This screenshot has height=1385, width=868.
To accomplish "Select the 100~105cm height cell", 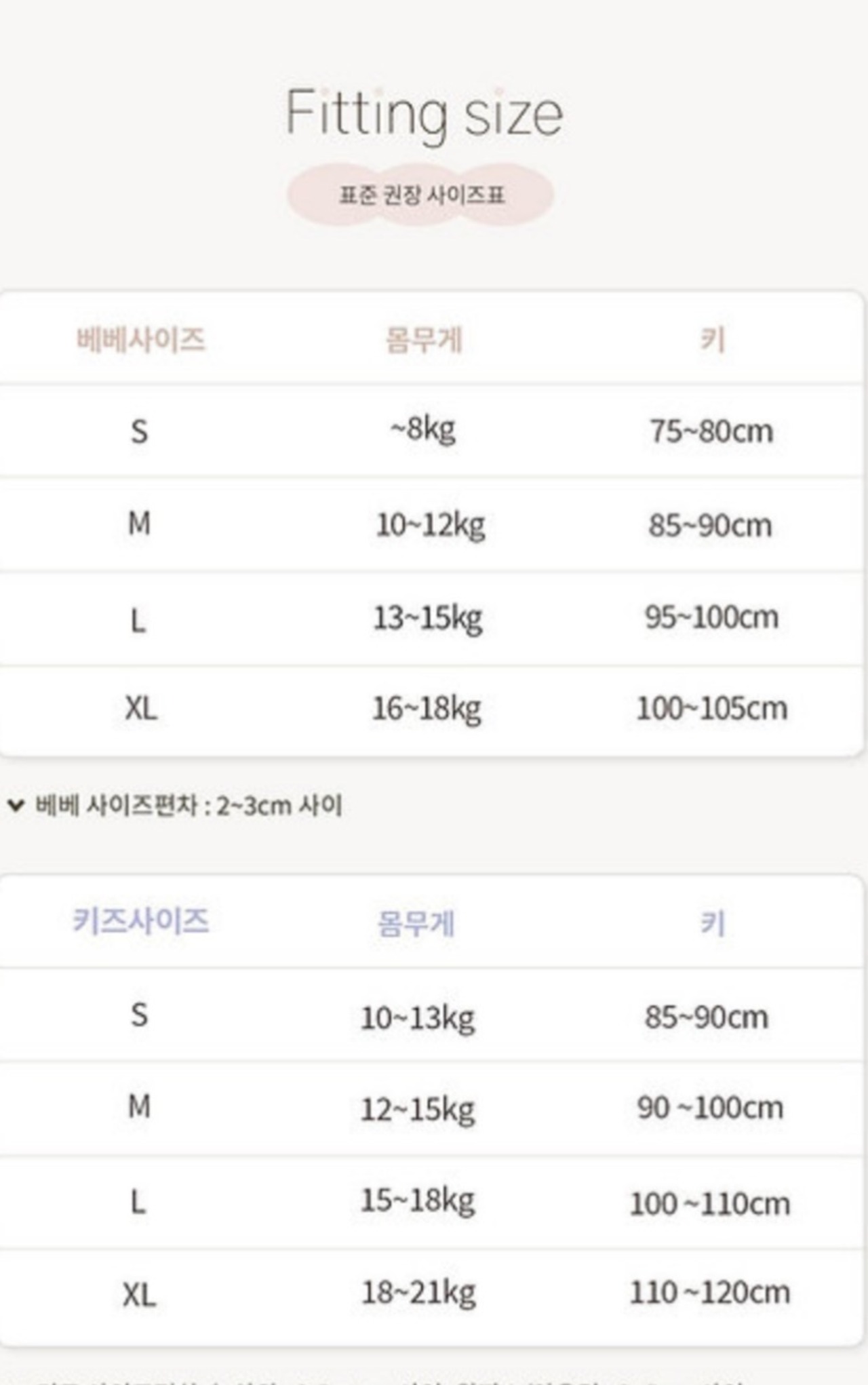I will tap(711, 709).
